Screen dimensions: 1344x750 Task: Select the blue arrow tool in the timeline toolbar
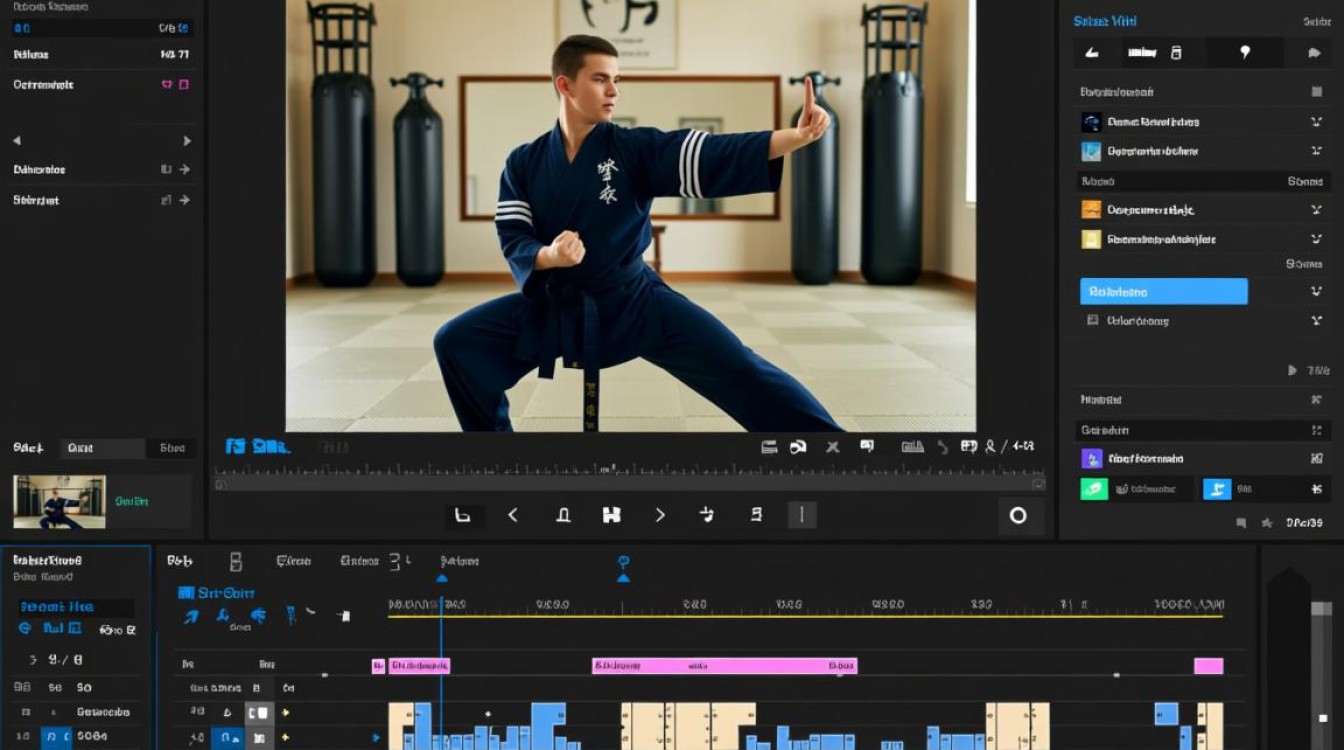tap(190, 616)
